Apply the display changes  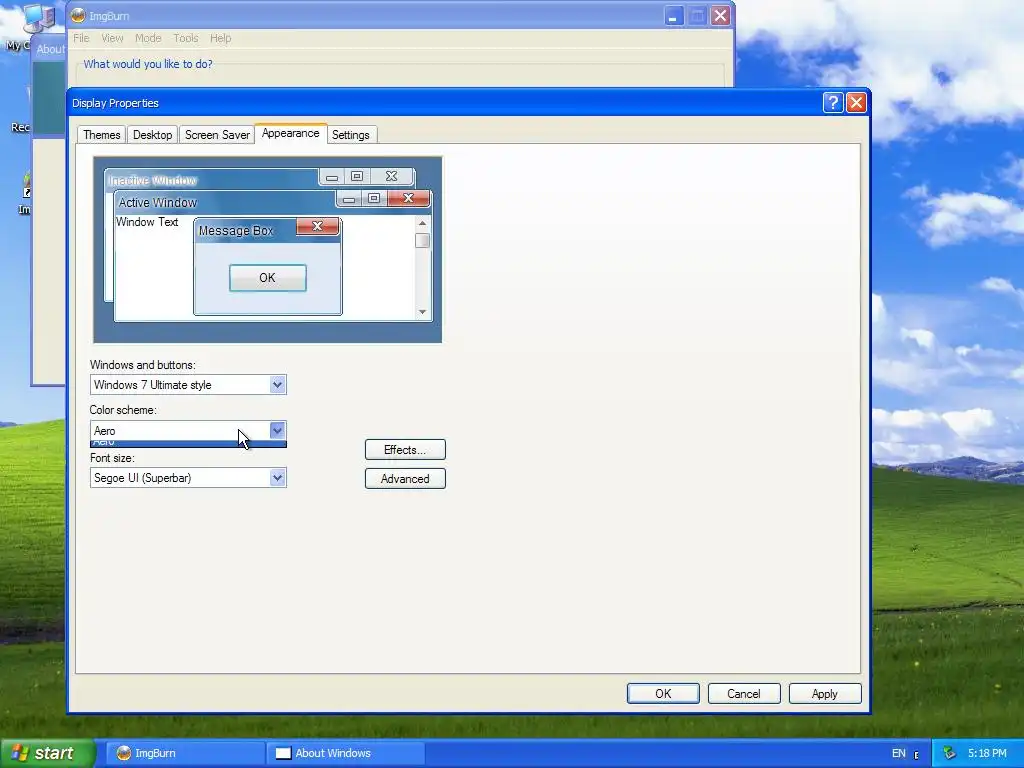(825, 694)
